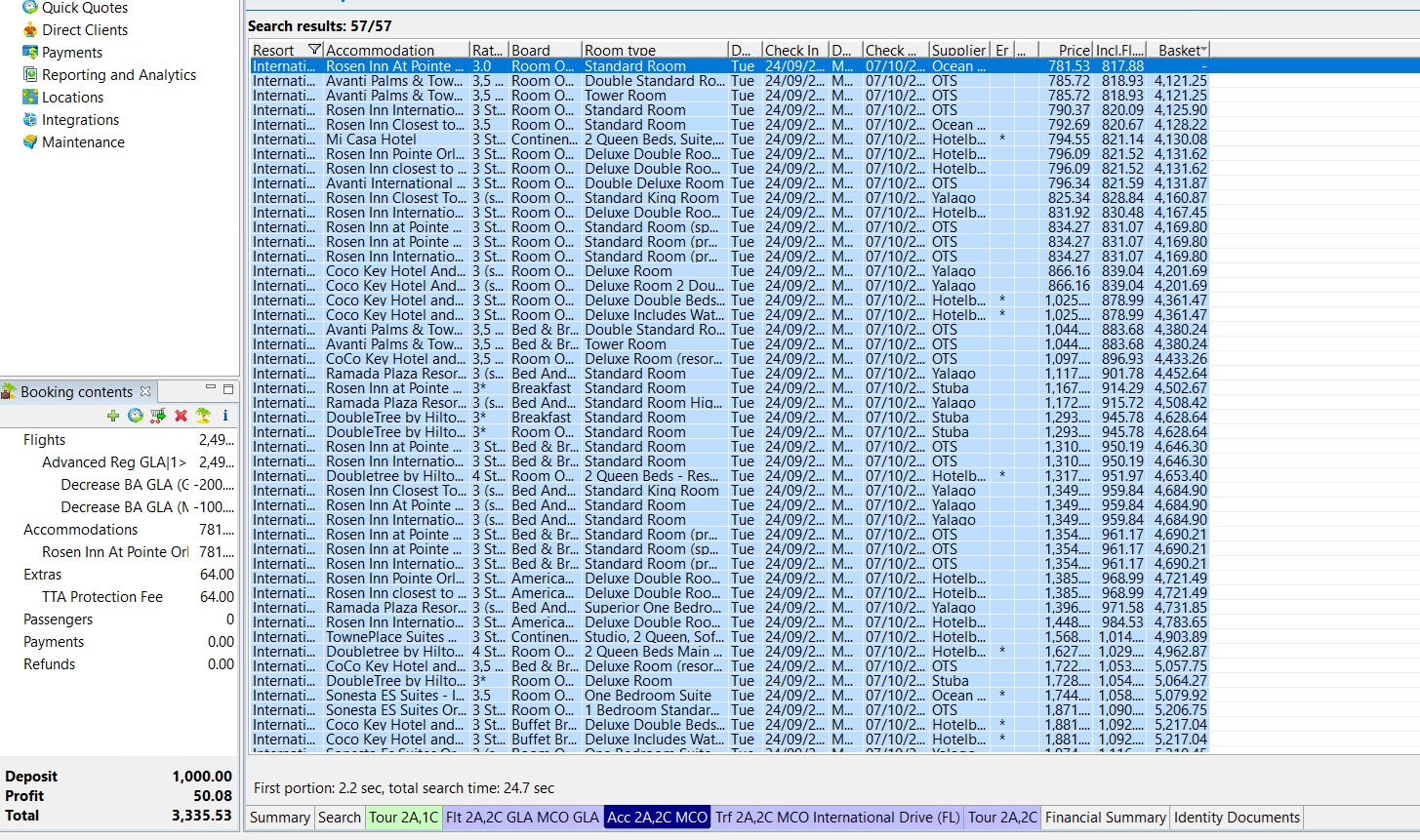Click the '1 Bedroom Standar...' room cell
Image resolution: width=1420 pixels, height=840 pixels.
655,710
